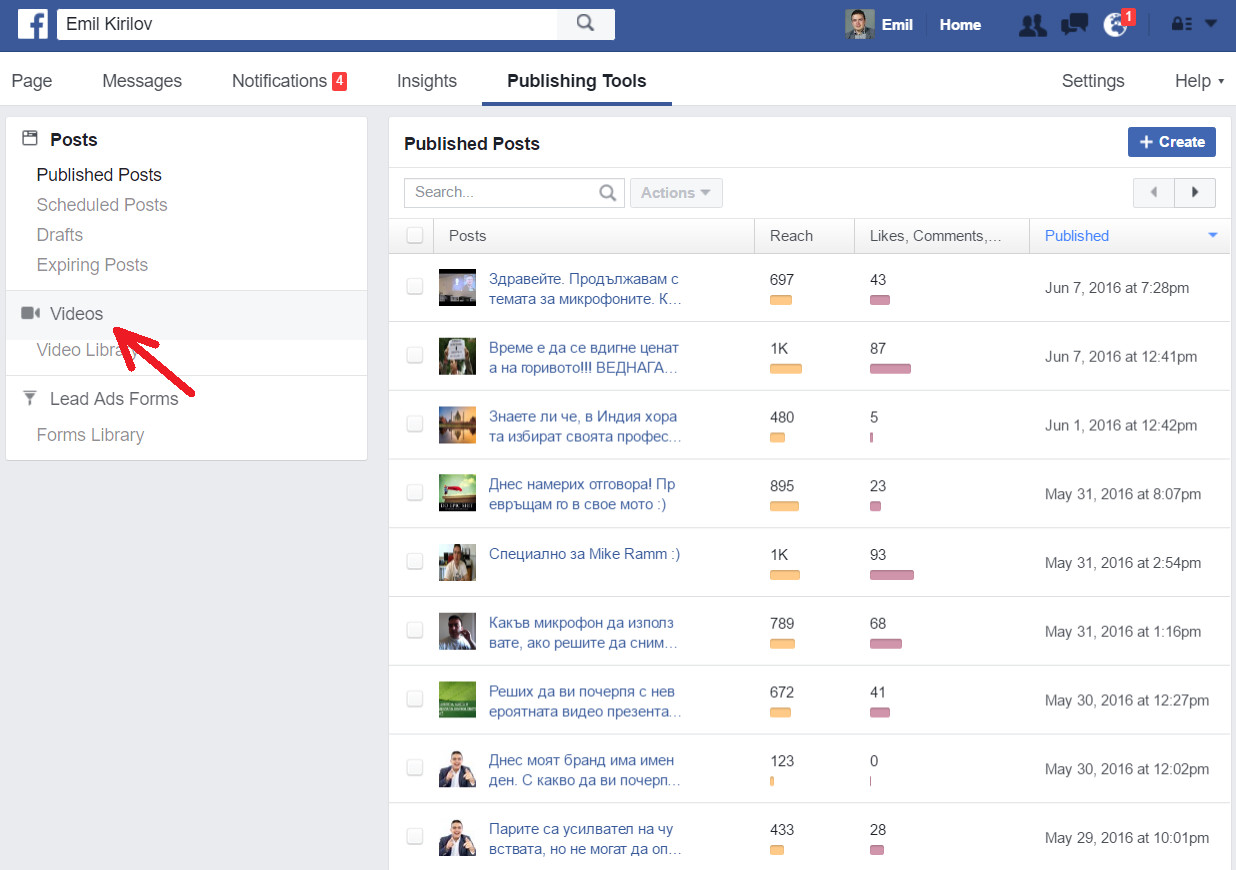Click the Lead Ads Forms funnel icon

tap(29, 398)
